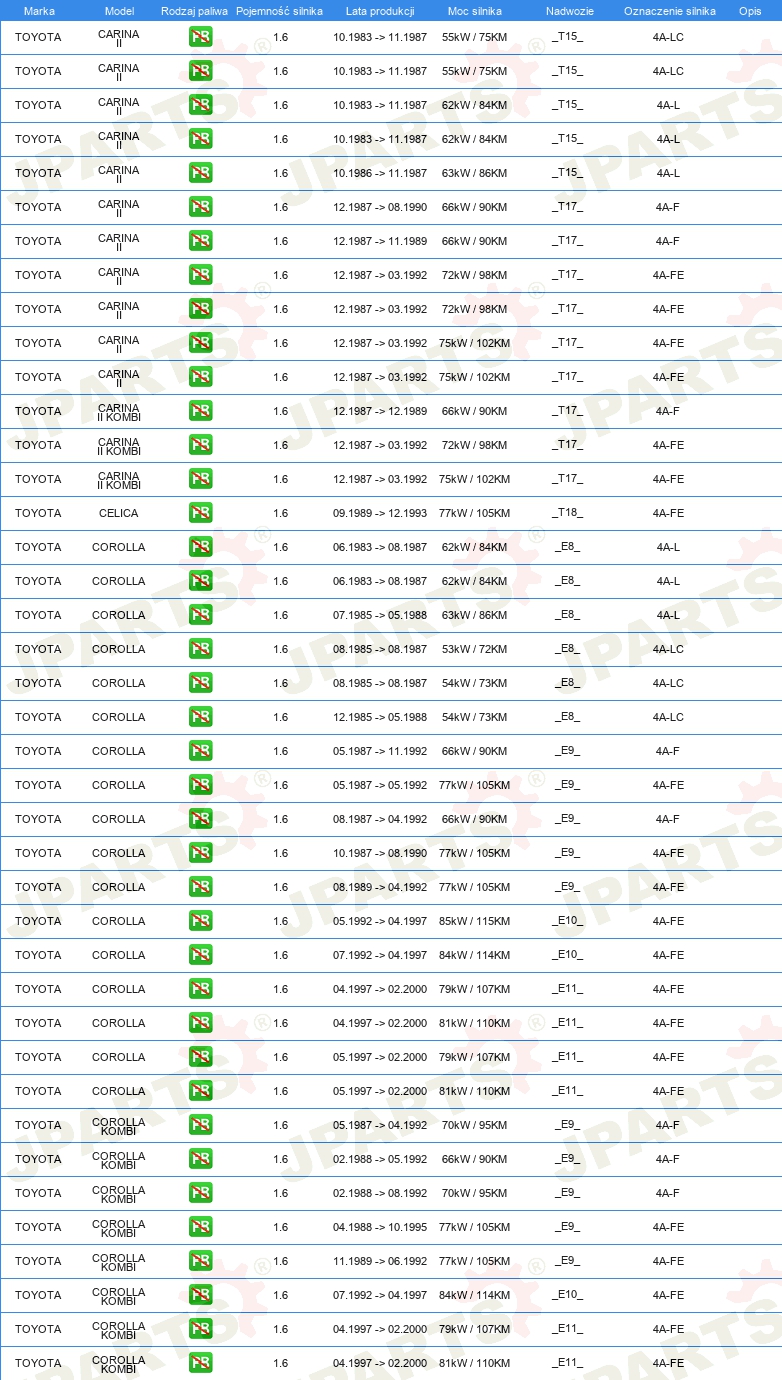This screenshot has width=782, height=1380.
Task: Click fuel icon for COROLLA 08.1987 -> 04.1992 row
Action: (200, 819)
